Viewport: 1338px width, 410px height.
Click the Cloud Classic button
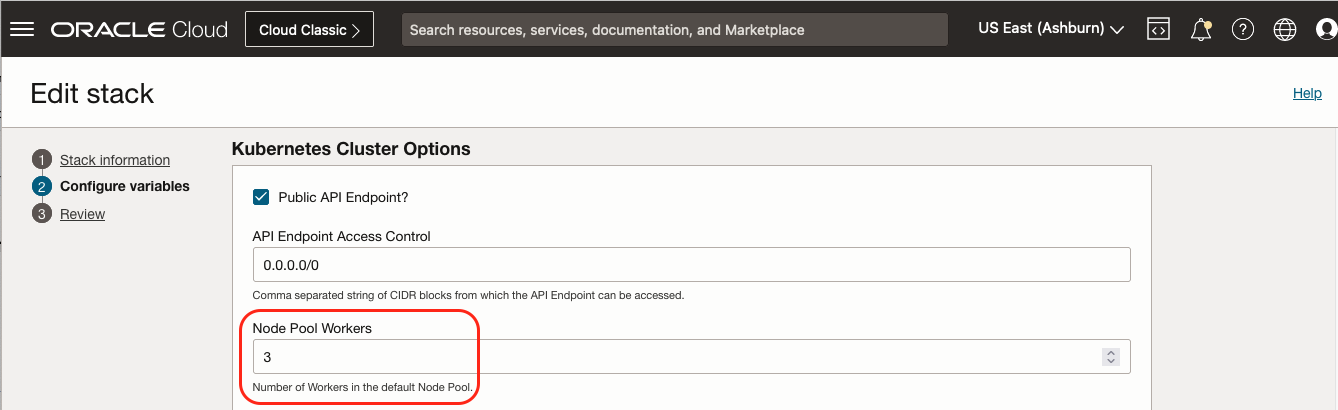coord(309,29)
